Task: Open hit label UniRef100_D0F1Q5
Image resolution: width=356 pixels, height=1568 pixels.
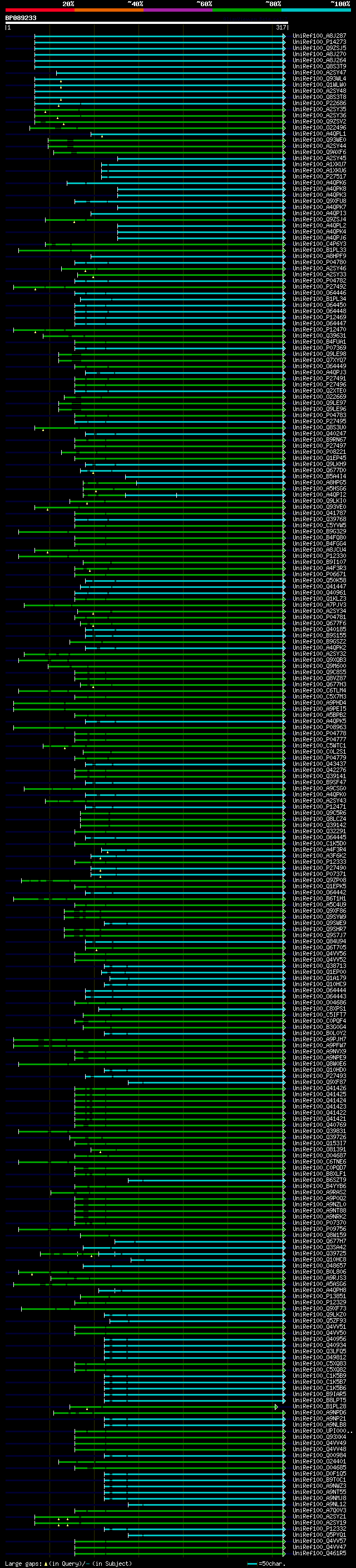Action: coord(319,1473)
